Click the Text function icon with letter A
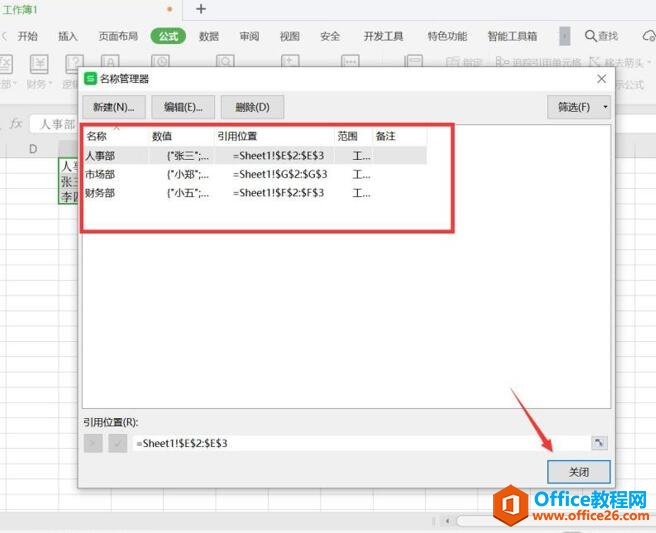Viewport: 656px width, 533px height. click(110, 61)
